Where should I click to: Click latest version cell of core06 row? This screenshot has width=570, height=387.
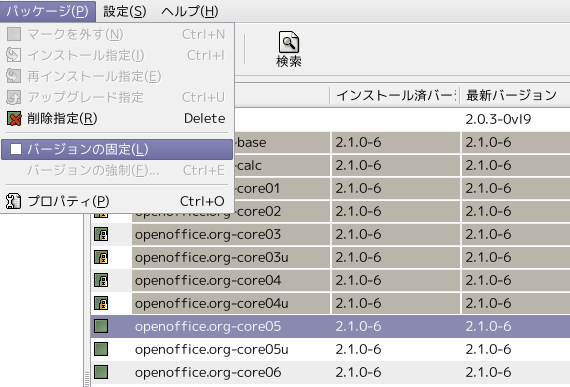[515, 372]
